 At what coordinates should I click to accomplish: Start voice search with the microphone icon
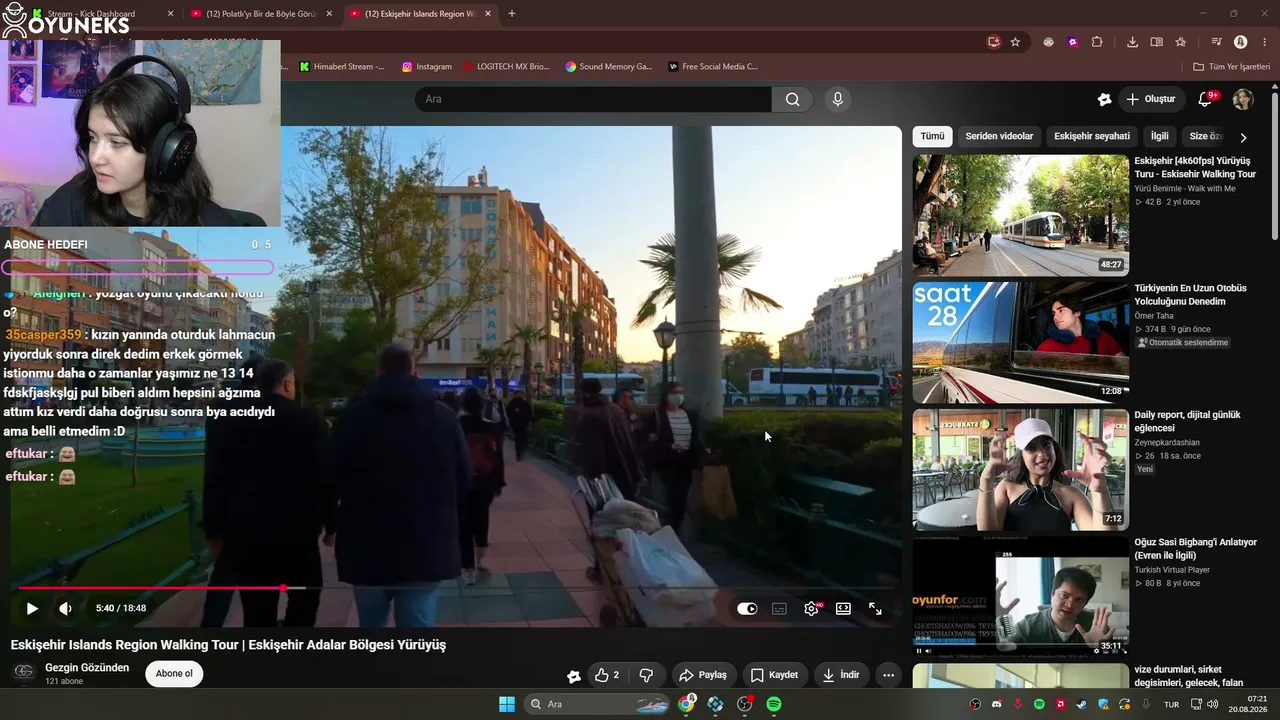(838, 99)
